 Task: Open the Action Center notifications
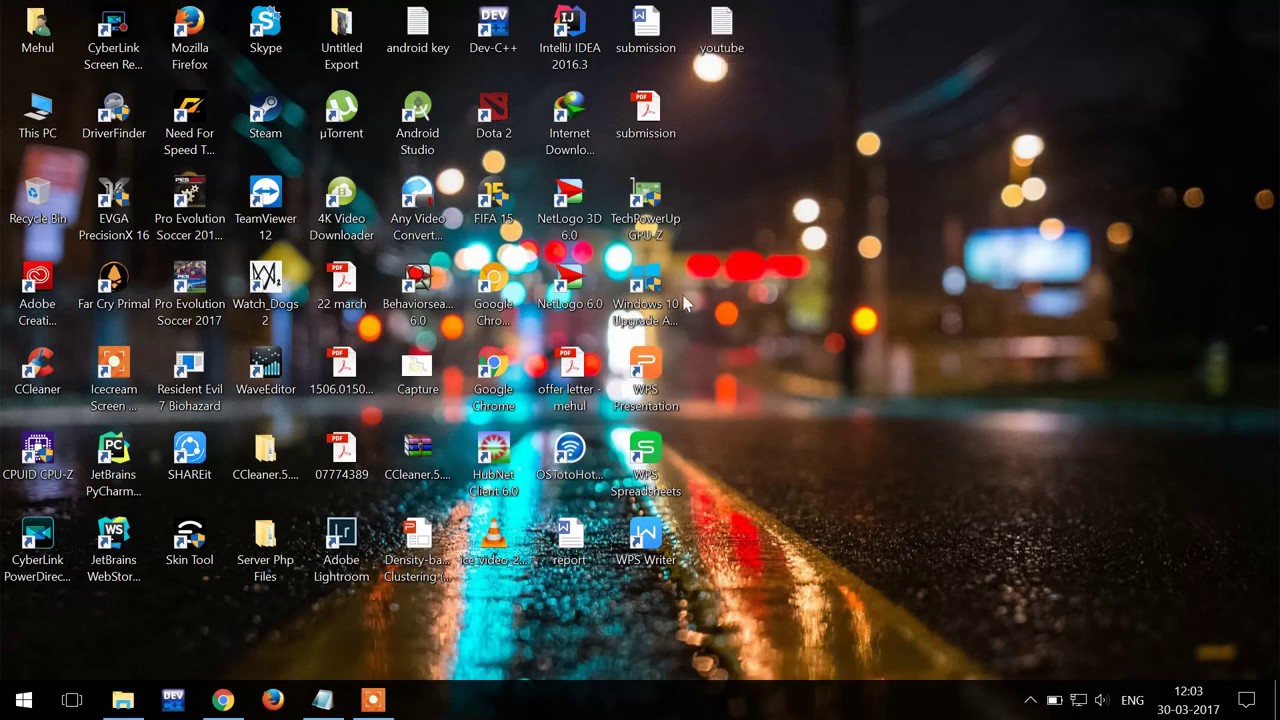[x=1246, y=700]
